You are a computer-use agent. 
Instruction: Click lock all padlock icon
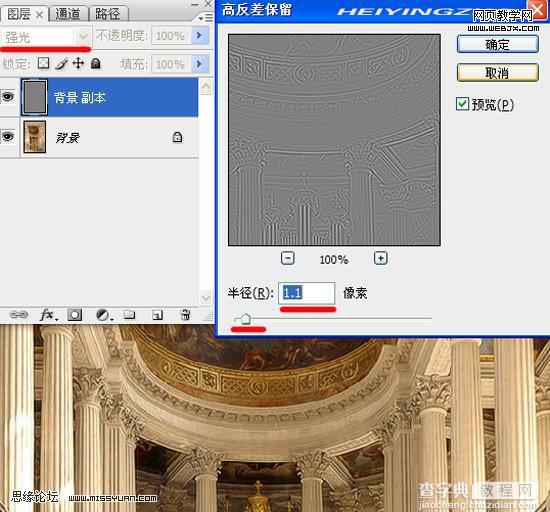pos(95,63)
